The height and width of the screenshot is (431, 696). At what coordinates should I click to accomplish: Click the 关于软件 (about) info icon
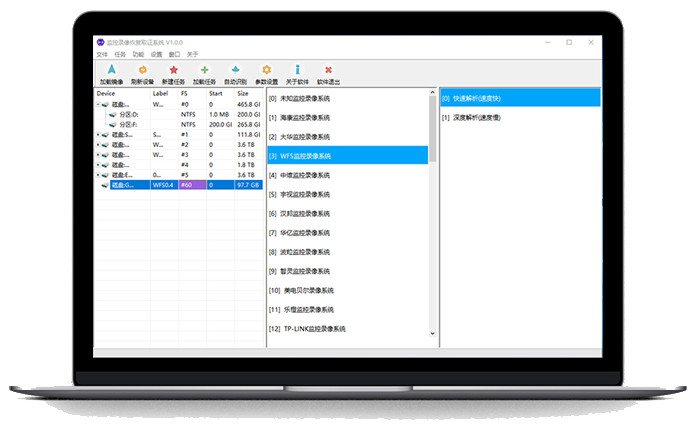pos(297,73)
